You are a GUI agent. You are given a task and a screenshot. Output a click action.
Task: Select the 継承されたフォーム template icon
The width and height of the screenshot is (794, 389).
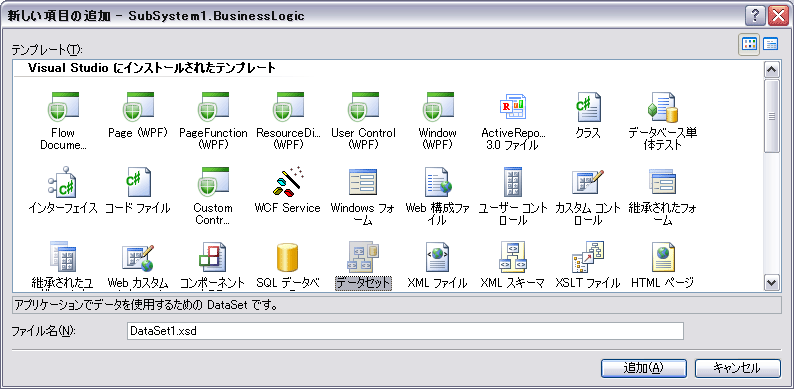(663, 182)
